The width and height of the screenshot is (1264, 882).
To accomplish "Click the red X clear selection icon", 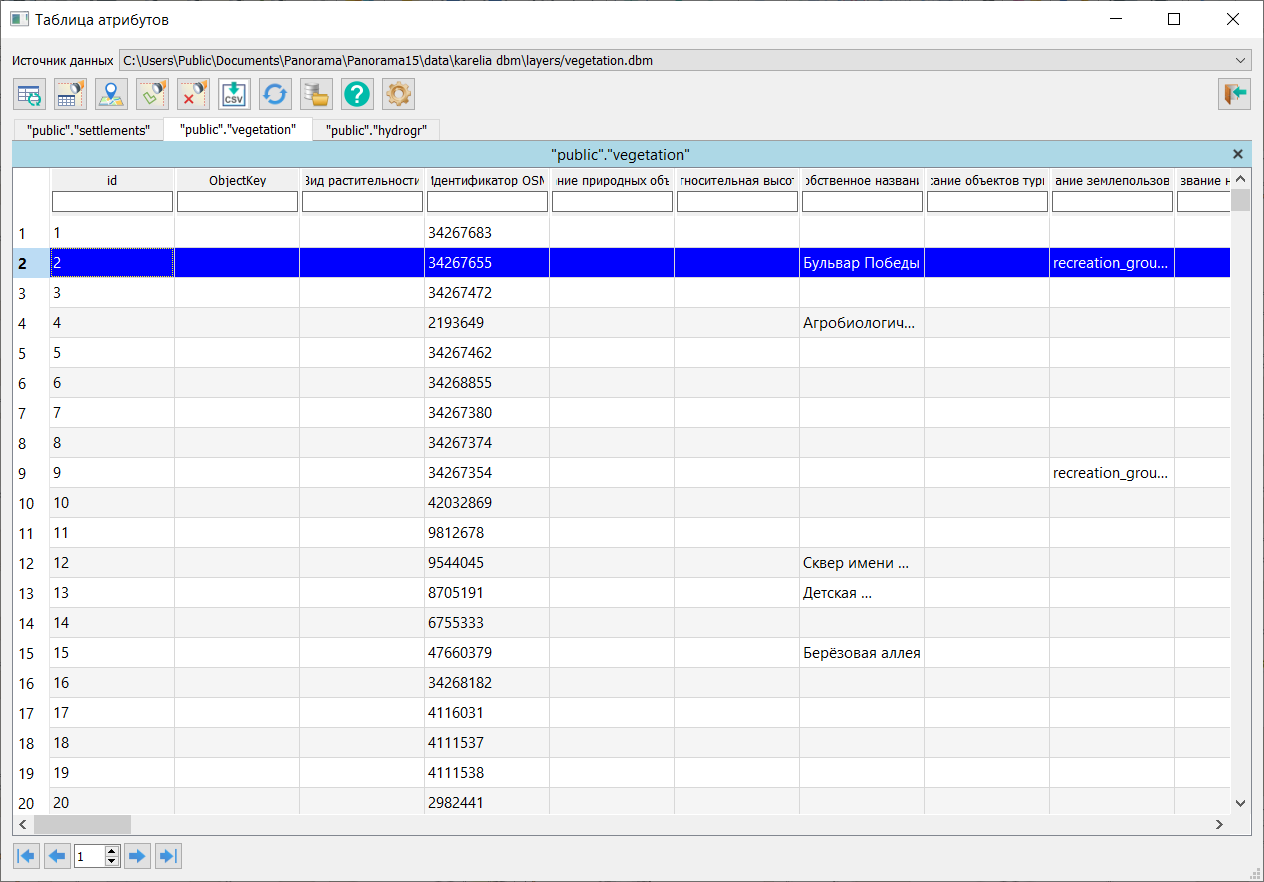I will tap(193, 94).
